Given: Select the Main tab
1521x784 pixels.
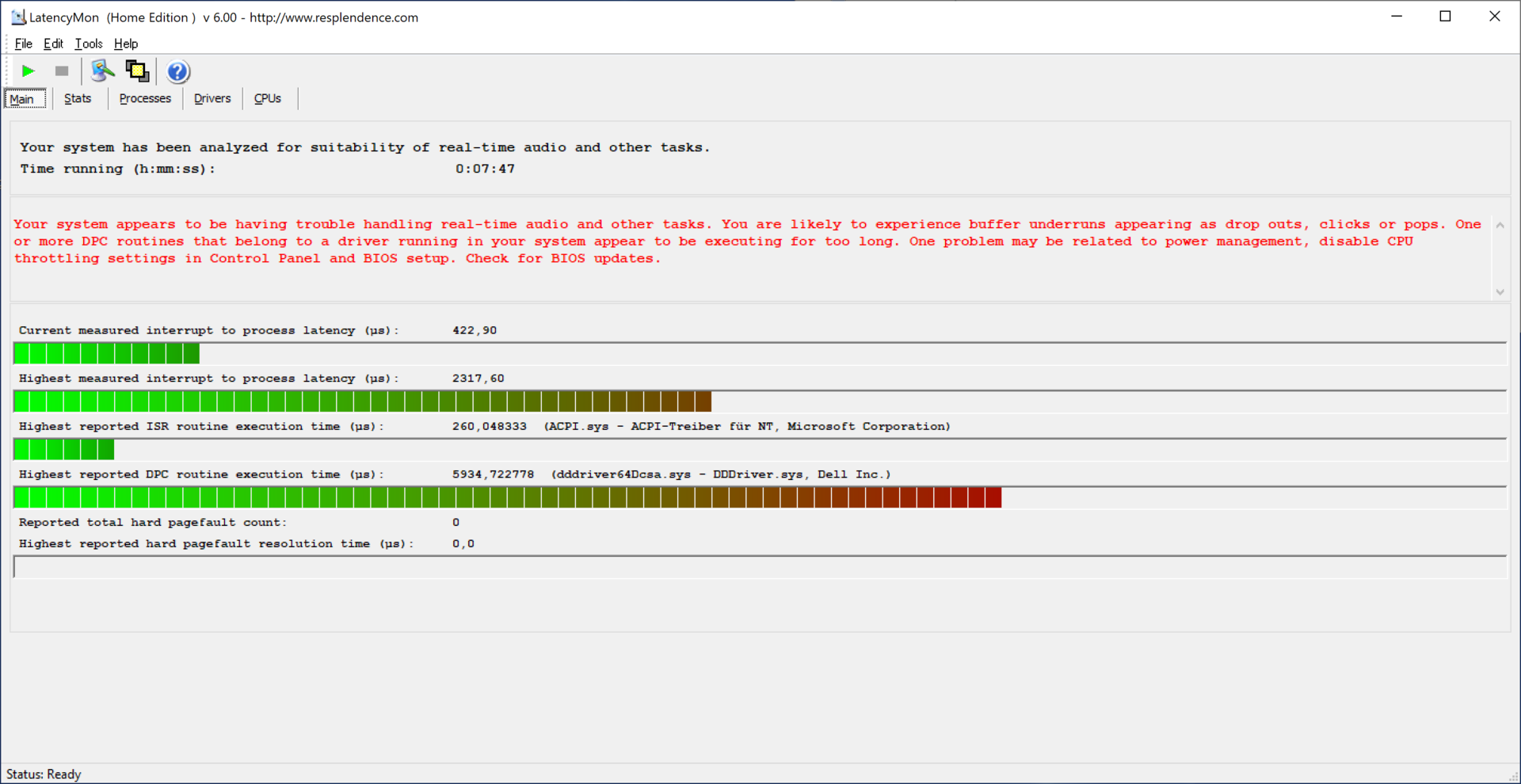Looking at the screenshot, I should tap(25, 98).
